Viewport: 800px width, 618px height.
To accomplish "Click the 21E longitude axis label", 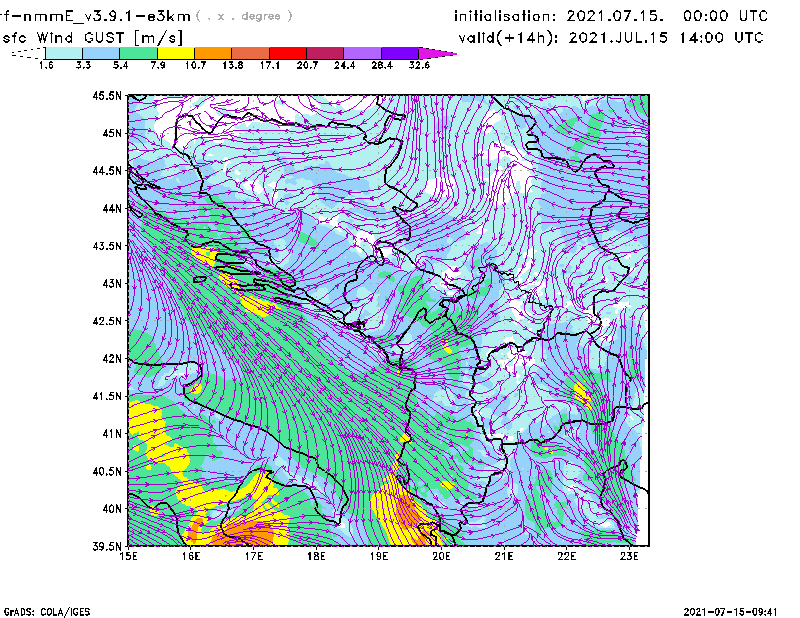I will (504, 556).
